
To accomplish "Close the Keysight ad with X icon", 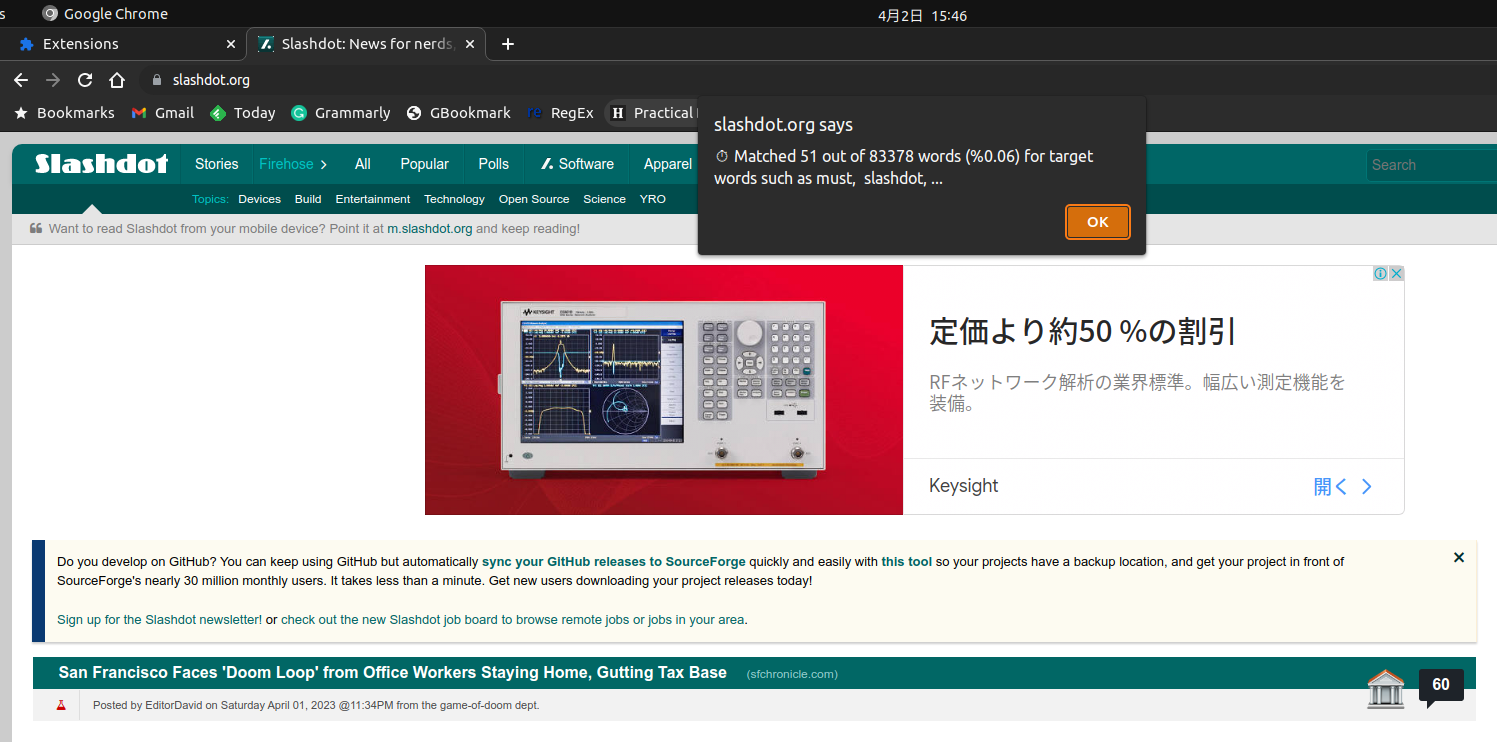I will [x=1396, y=274].
